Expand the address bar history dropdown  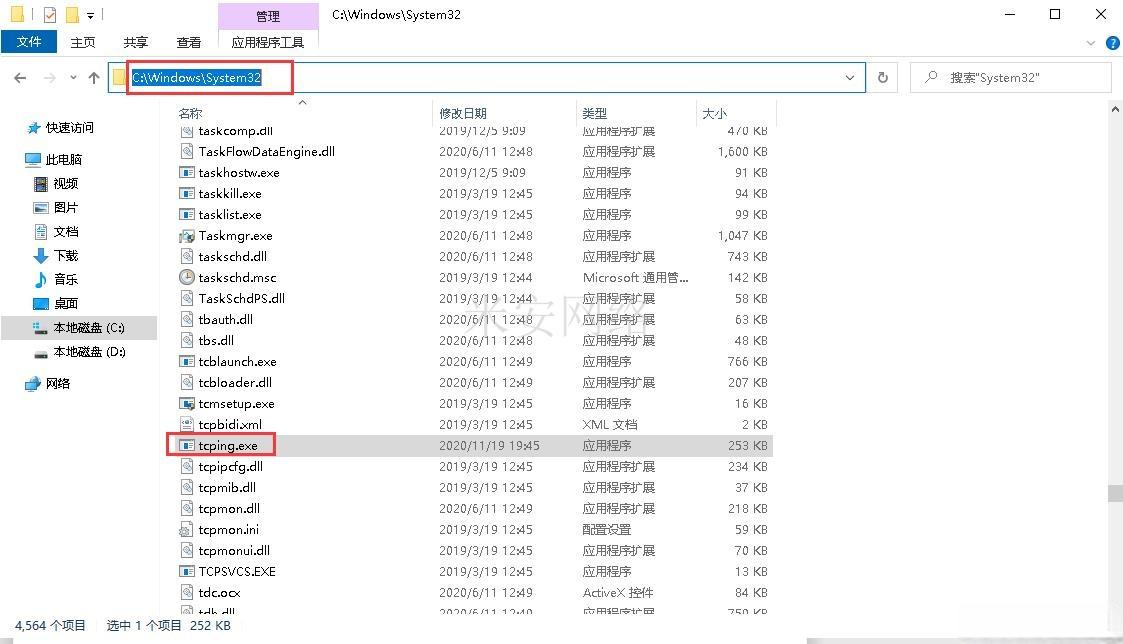point(849,77)
